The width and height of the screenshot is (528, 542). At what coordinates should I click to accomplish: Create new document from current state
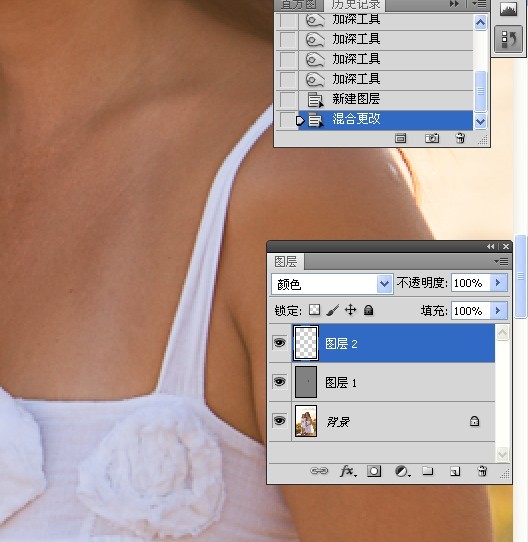[x=400, y=139]
